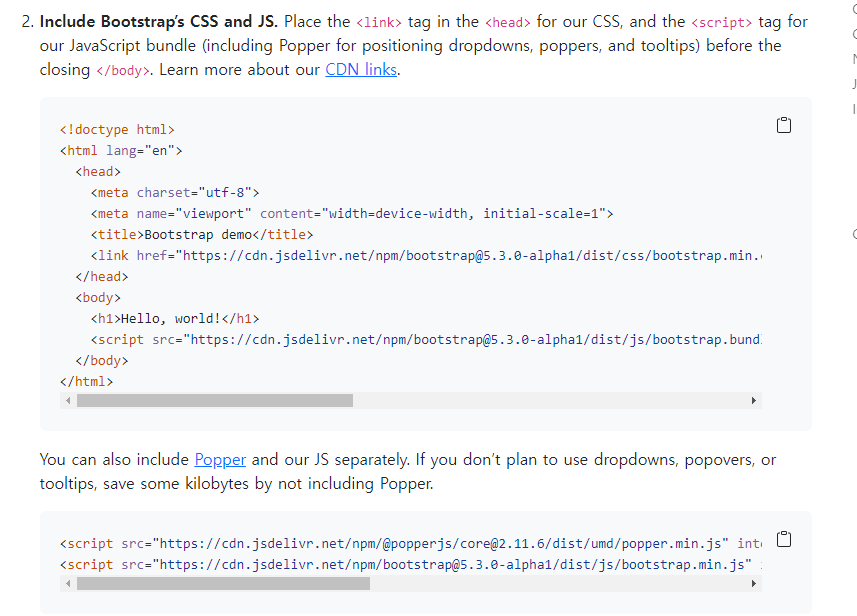Follow the Popper link
Image resolution: width=857 pixels, height=616 pixels.
[220, 460]
